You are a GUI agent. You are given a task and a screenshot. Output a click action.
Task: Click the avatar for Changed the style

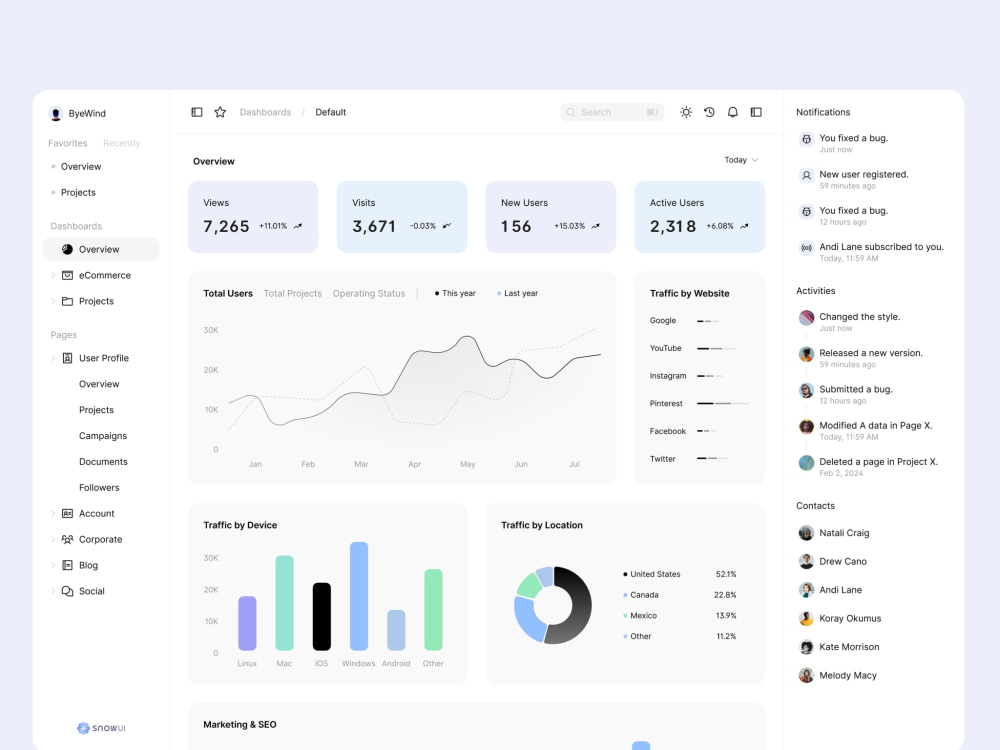pos(806,318)
